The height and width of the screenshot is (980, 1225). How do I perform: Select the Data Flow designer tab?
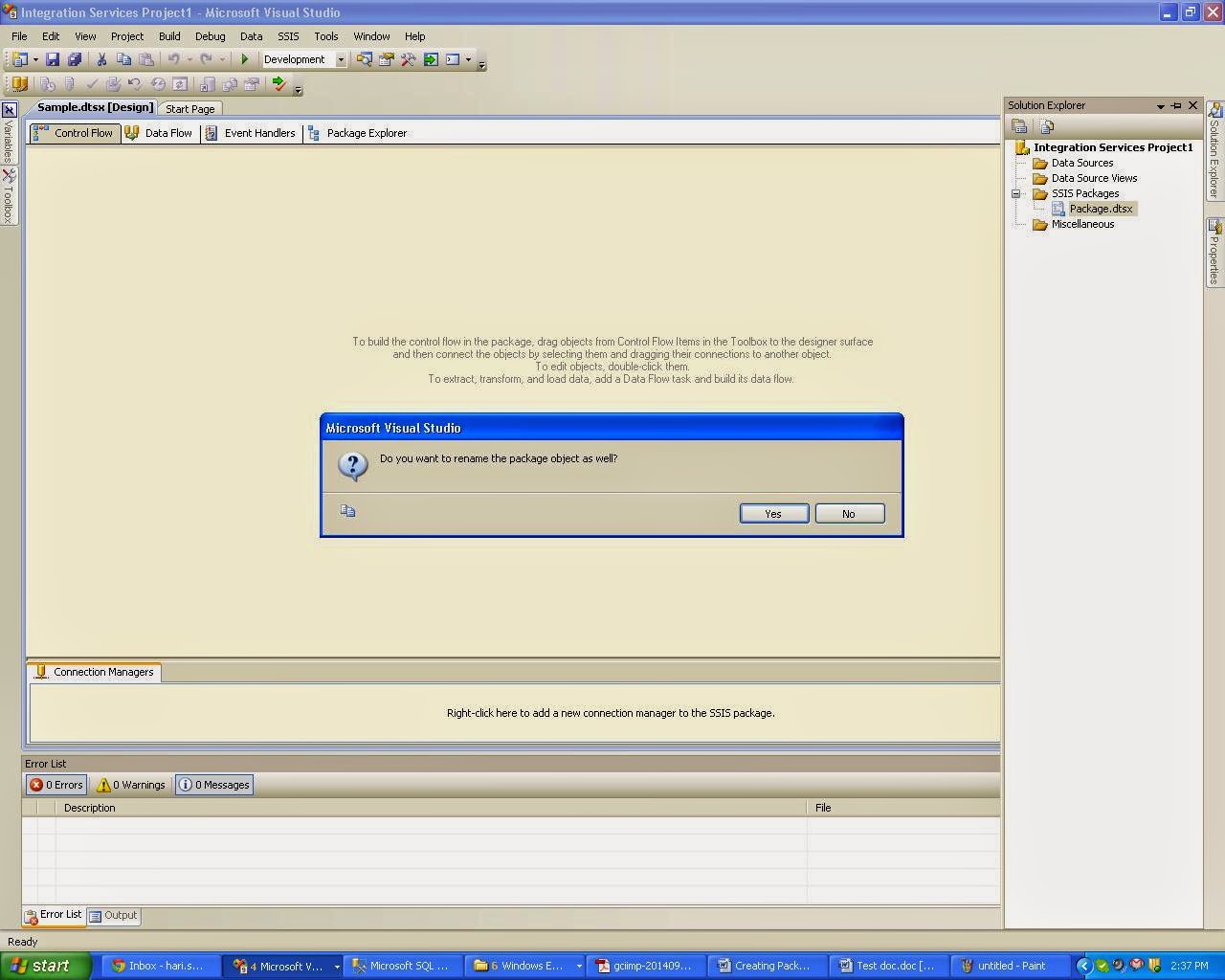coord(159,133)
